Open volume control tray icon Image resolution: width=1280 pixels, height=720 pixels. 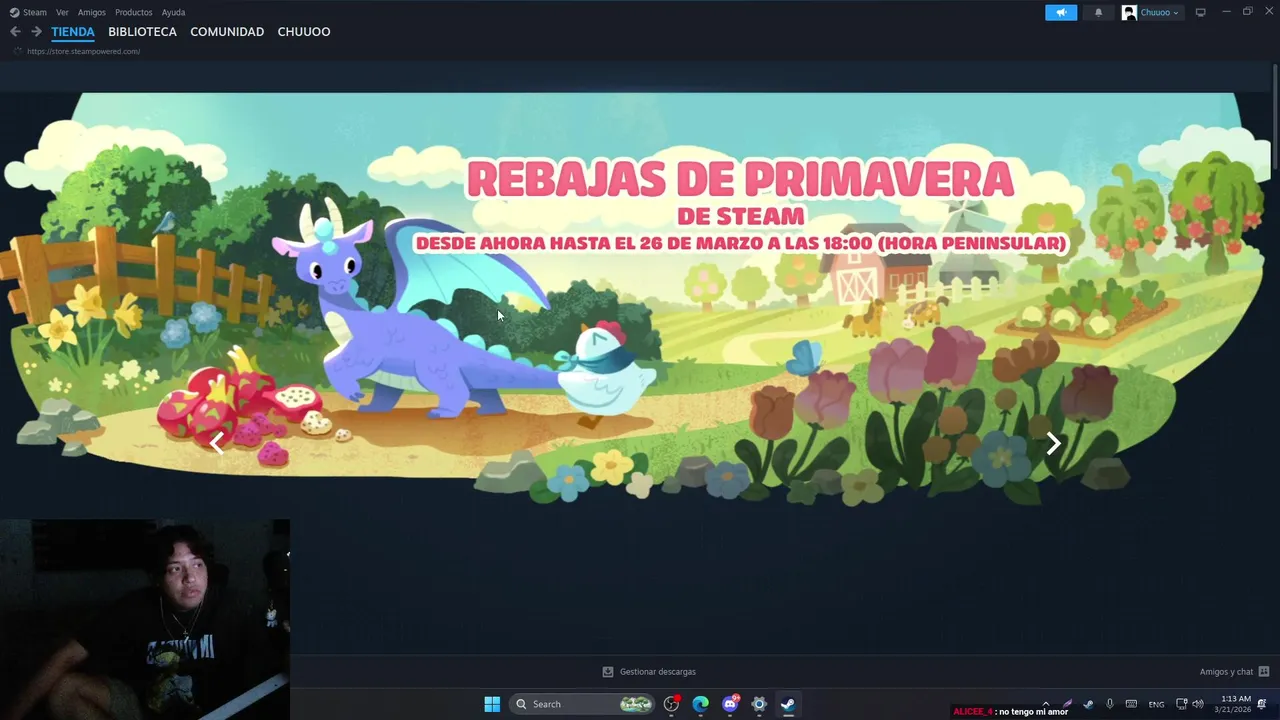tap(1198, 704)
